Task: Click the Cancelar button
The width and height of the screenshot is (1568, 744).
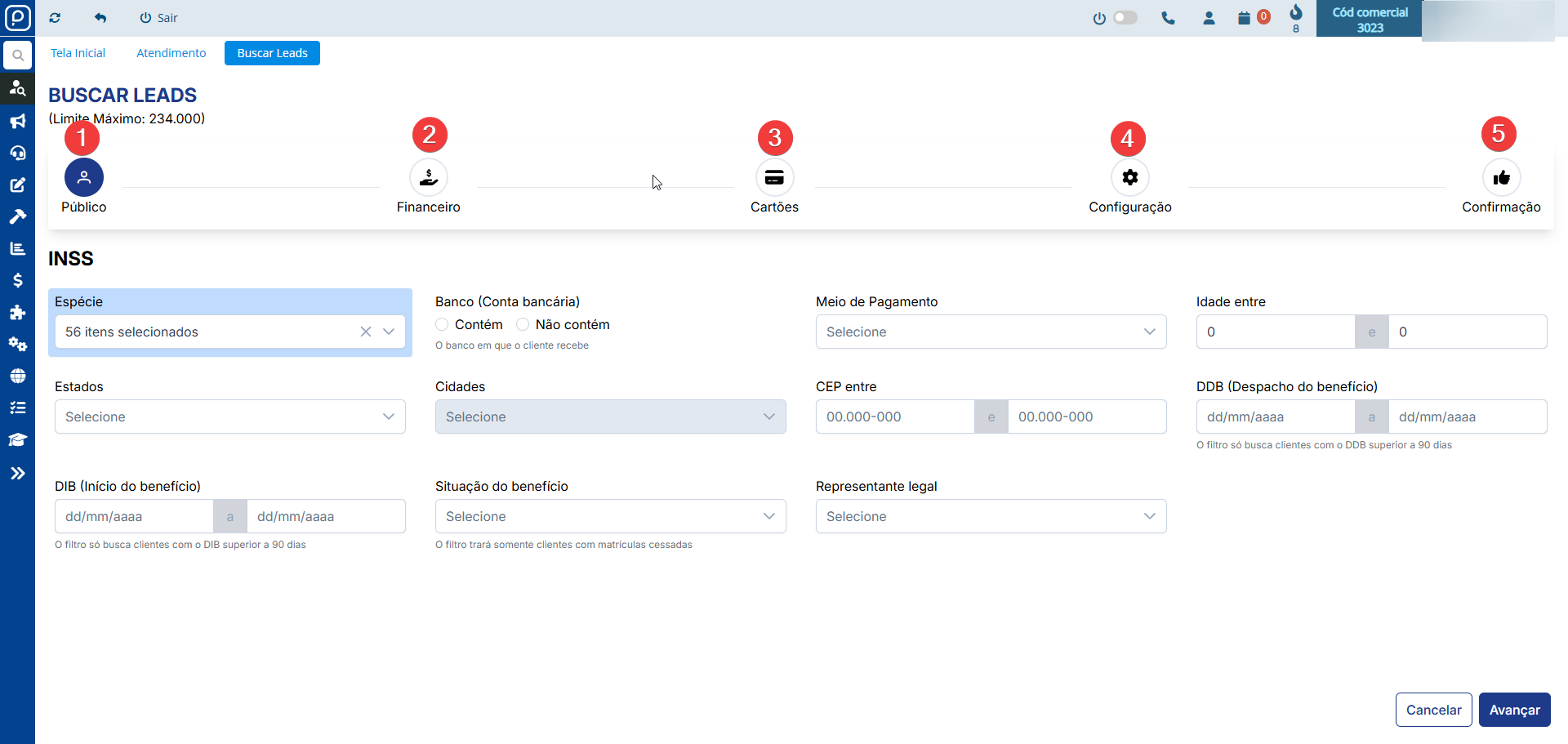Action: [1433, 710]
